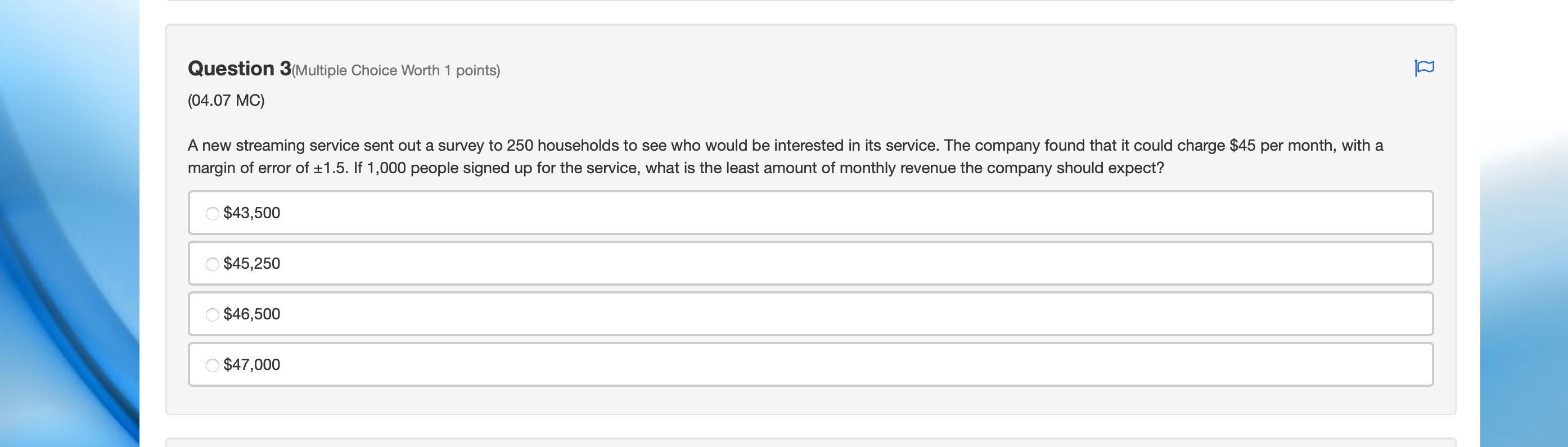
Task: Flag Question 3 for review
Action: click(x=1423, y=67)
